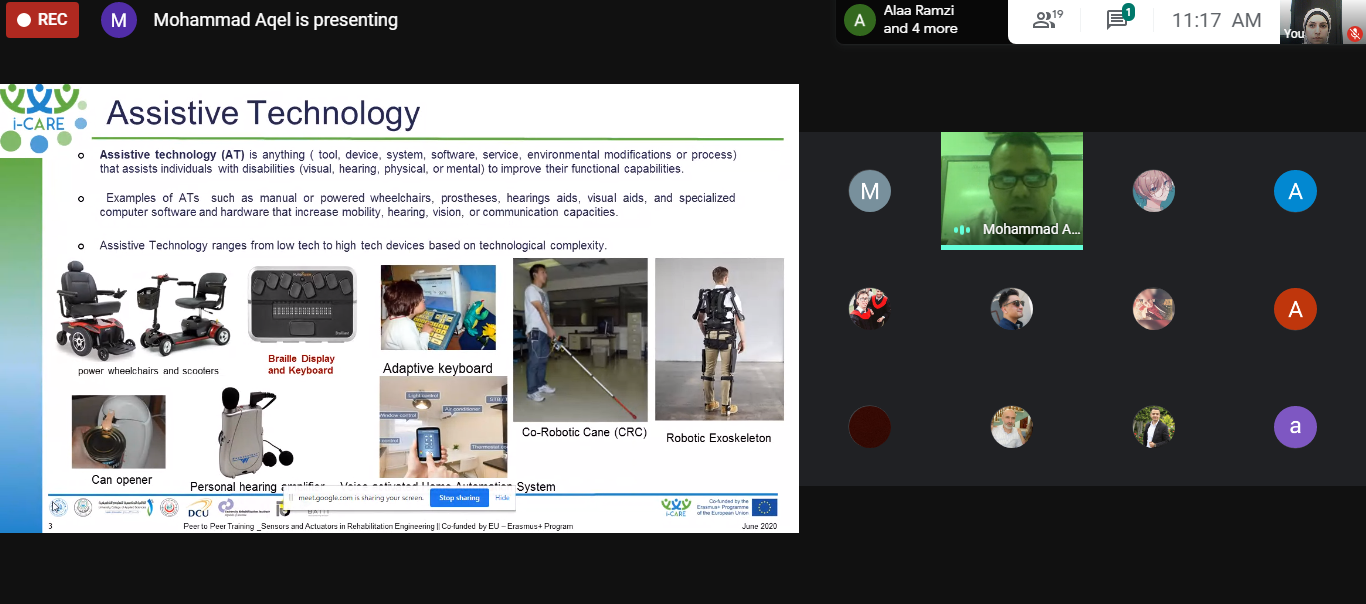The width and height of the screenshot is (1366, 604).
Task: Select the blue uppercase A participant avatar
Action: pos(1295,191)
